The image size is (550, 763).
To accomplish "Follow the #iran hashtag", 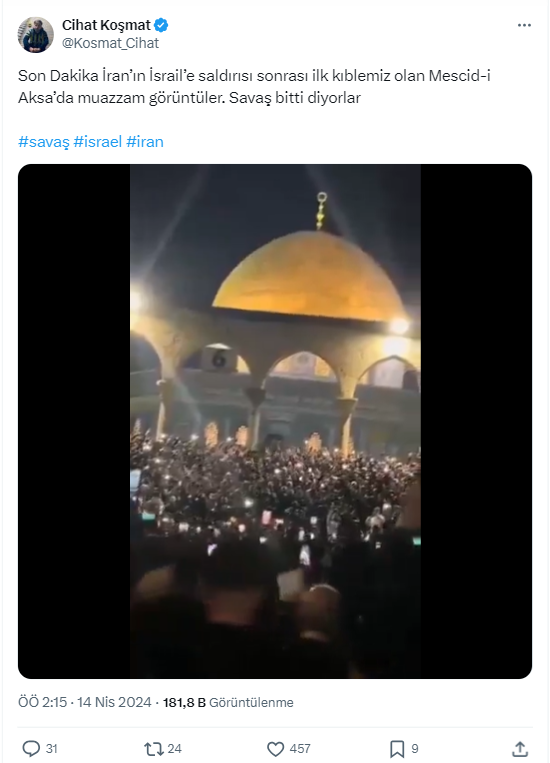I will click(x=145, y=142).
